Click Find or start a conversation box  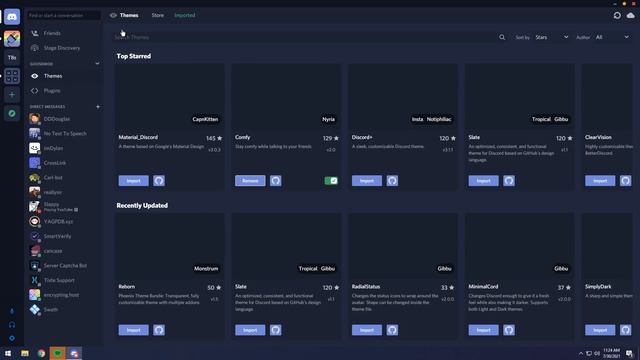click(64, 16)
